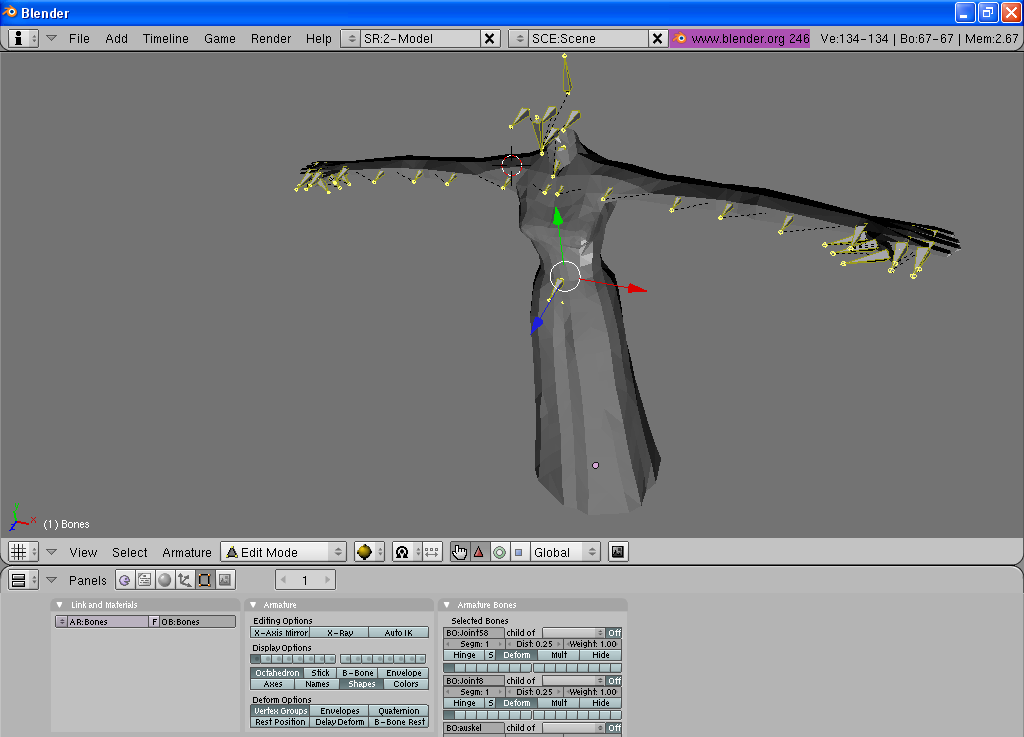The height and width of the screenshot is (737, 1024).
Task: Open the Timeline menu in the top bar
Action: tap(165, 39)
